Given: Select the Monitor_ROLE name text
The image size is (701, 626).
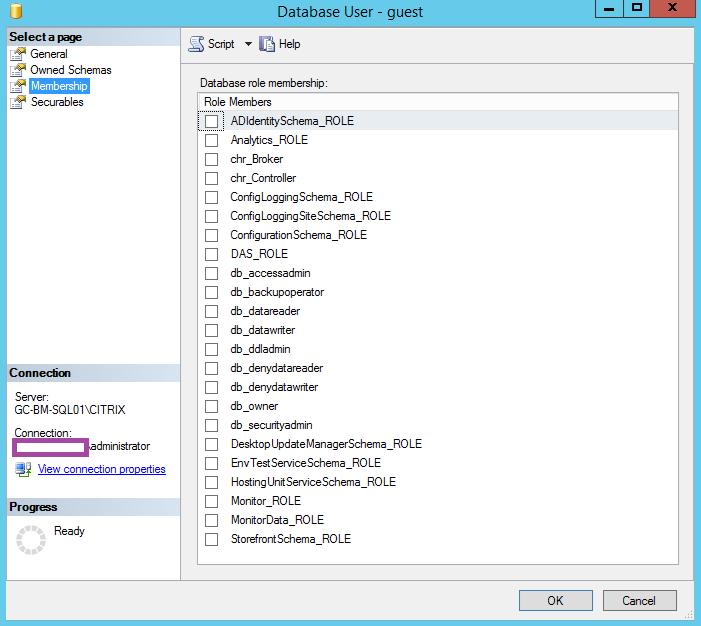Looking at the screenshot, I should pos(266,501).
